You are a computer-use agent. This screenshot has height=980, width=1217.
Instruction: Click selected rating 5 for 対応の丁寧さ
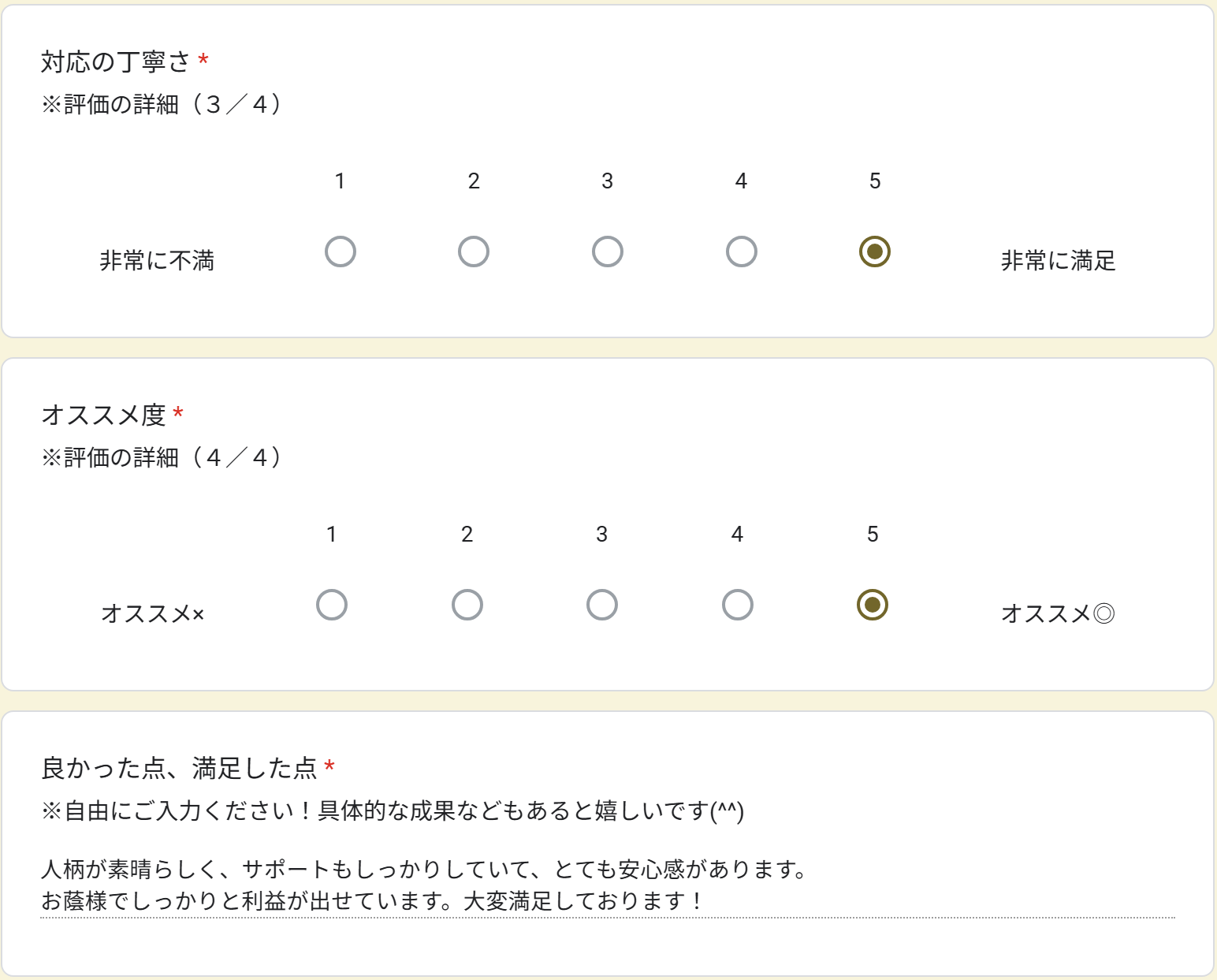pyautogui.click(x=875, y=252)
